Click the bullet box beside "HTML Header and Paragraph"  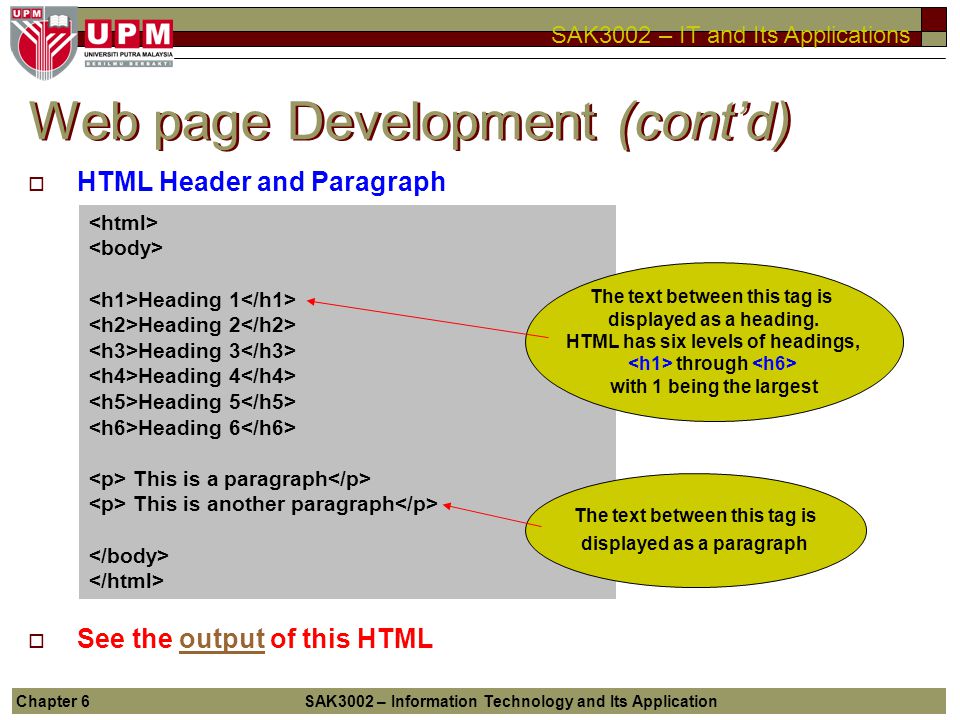coord(37,184)
